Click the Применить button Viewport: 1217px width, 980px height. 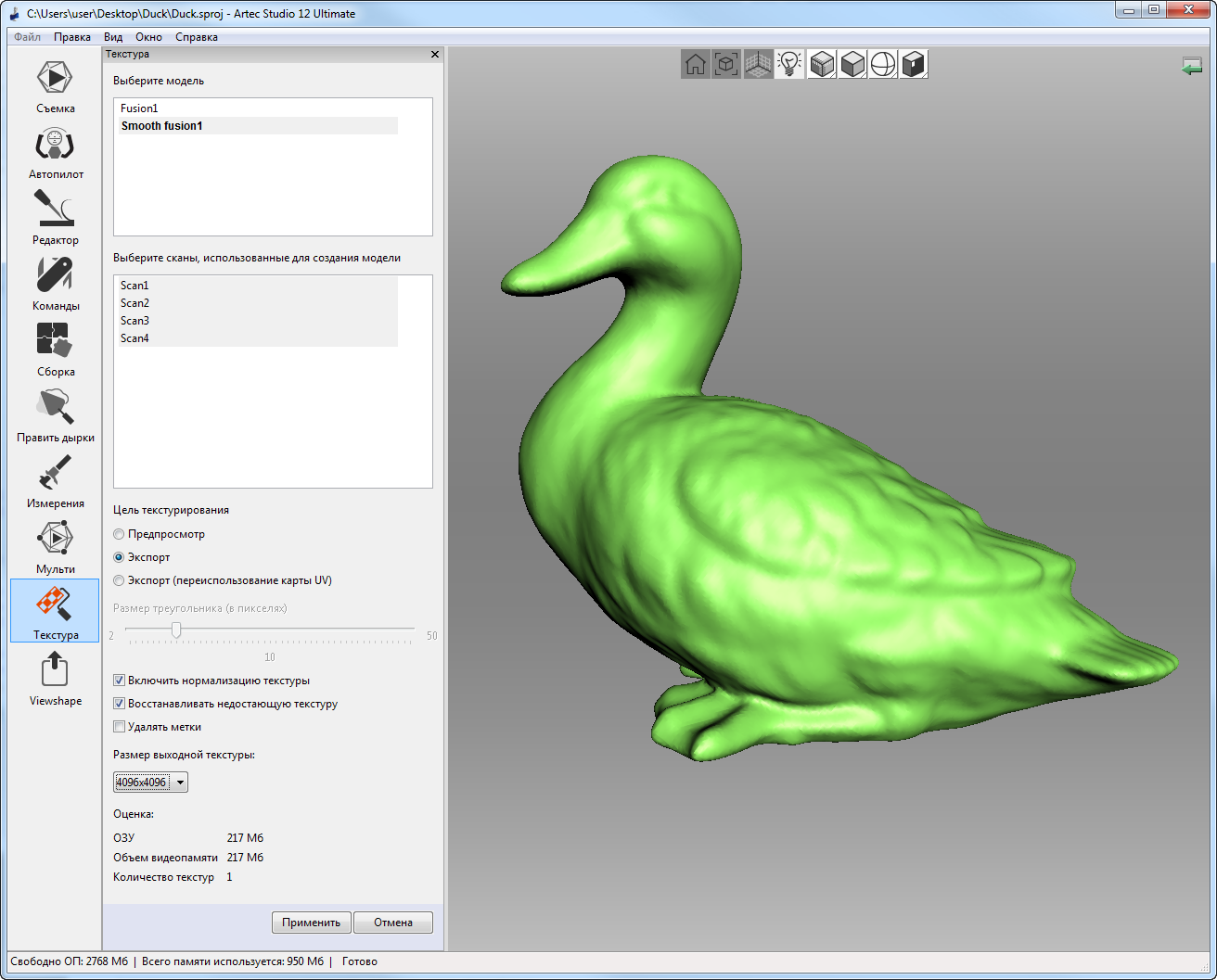pos(312,923)
